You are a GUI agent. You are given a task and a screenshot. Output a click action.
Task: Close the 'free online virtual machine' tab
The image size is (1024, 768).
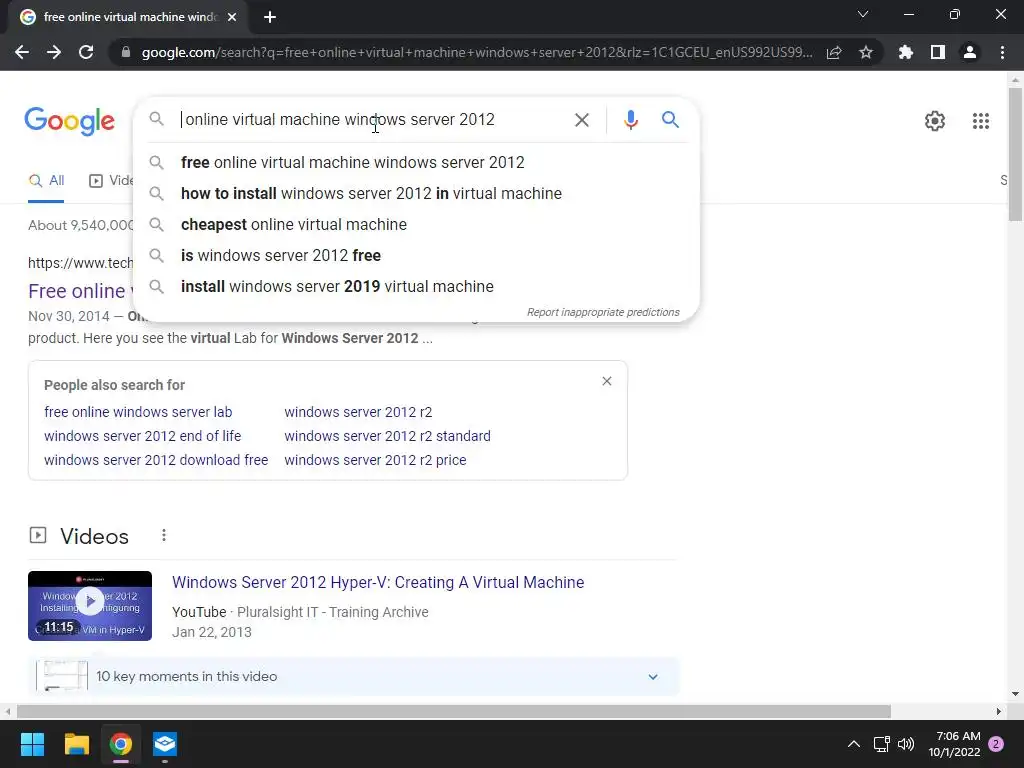coord(232,17)
